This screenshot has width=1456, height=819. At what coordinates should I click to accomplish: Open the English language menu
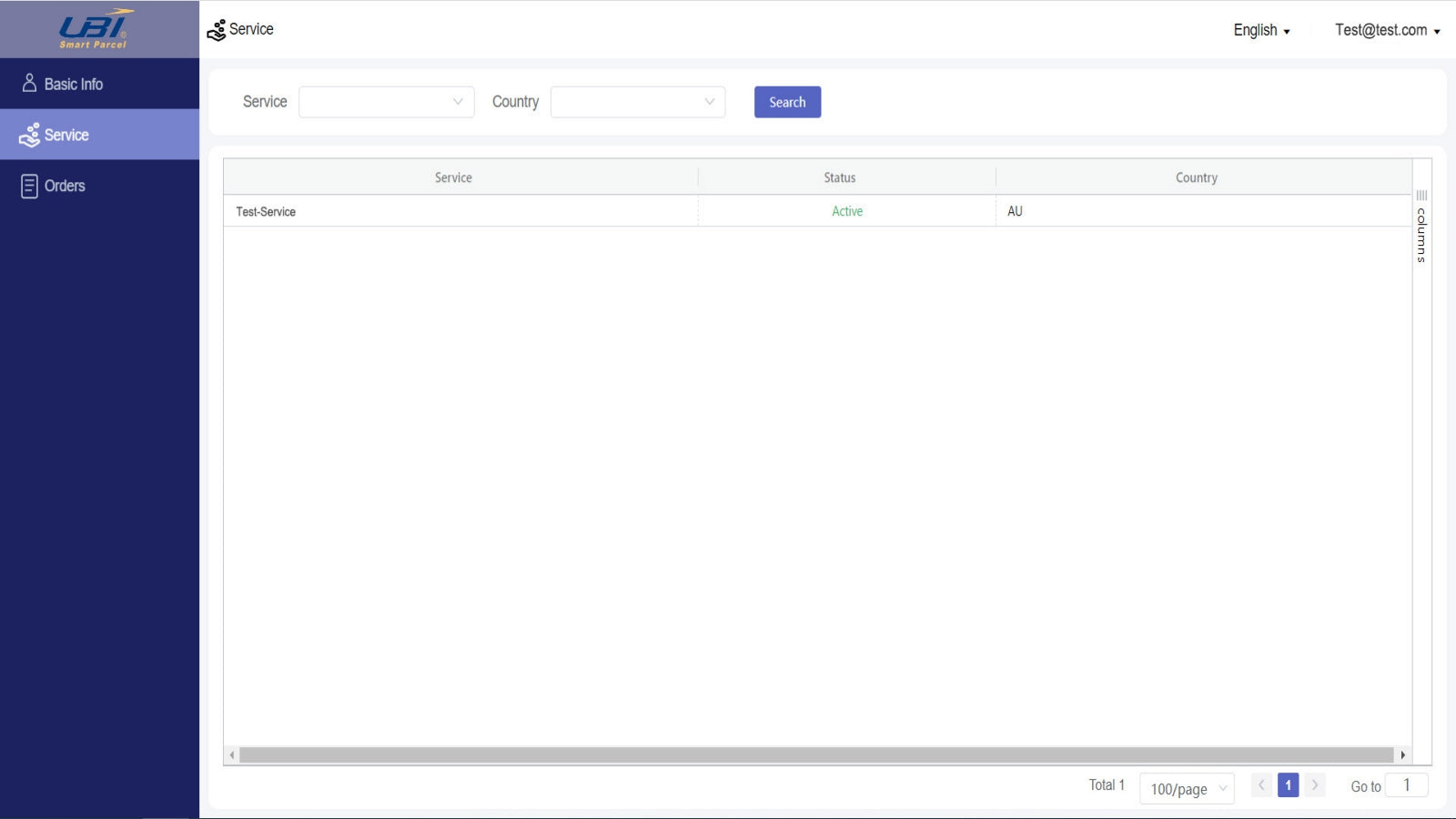pos(1261,30)
